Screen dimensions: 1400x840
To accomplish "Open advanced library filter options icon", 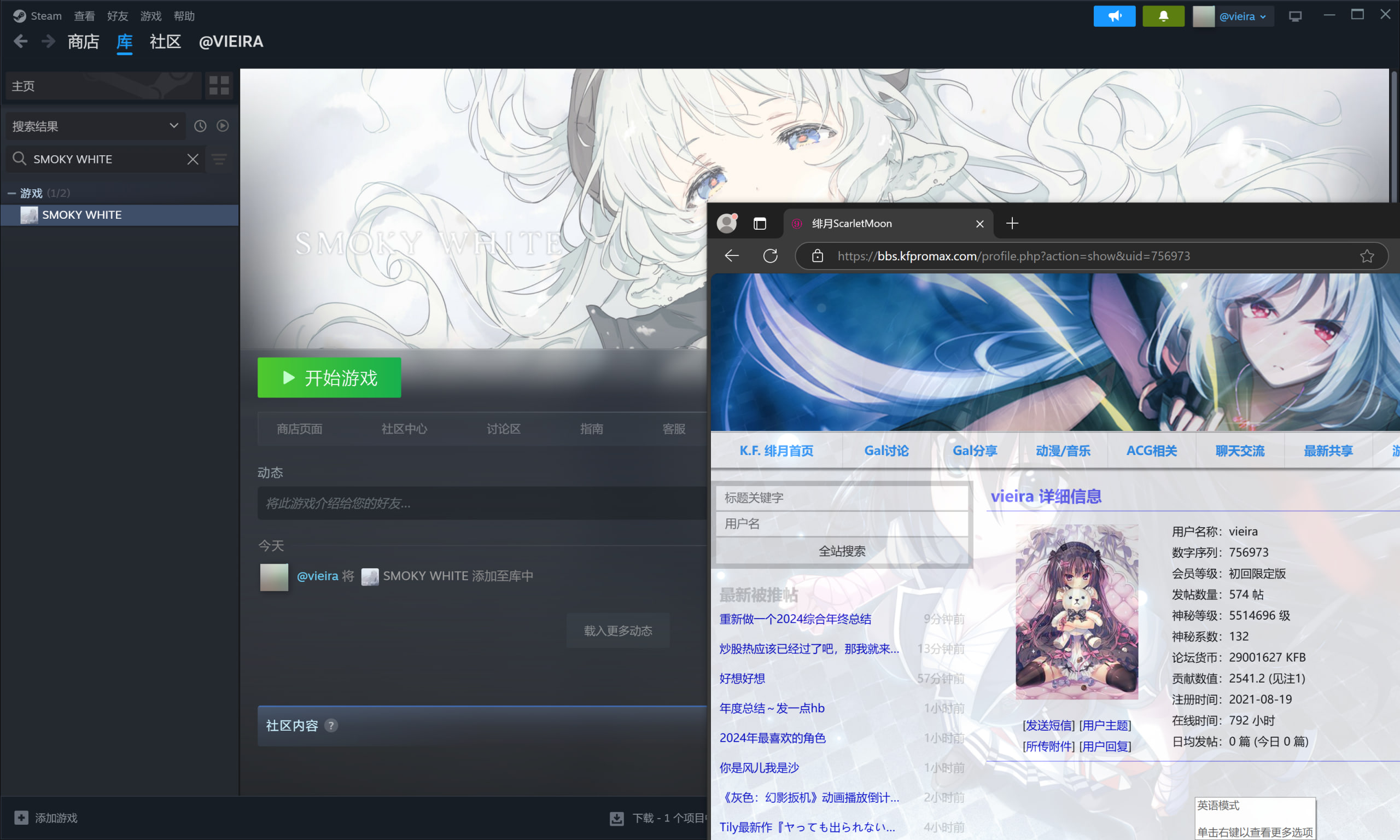I will [219, 159].
